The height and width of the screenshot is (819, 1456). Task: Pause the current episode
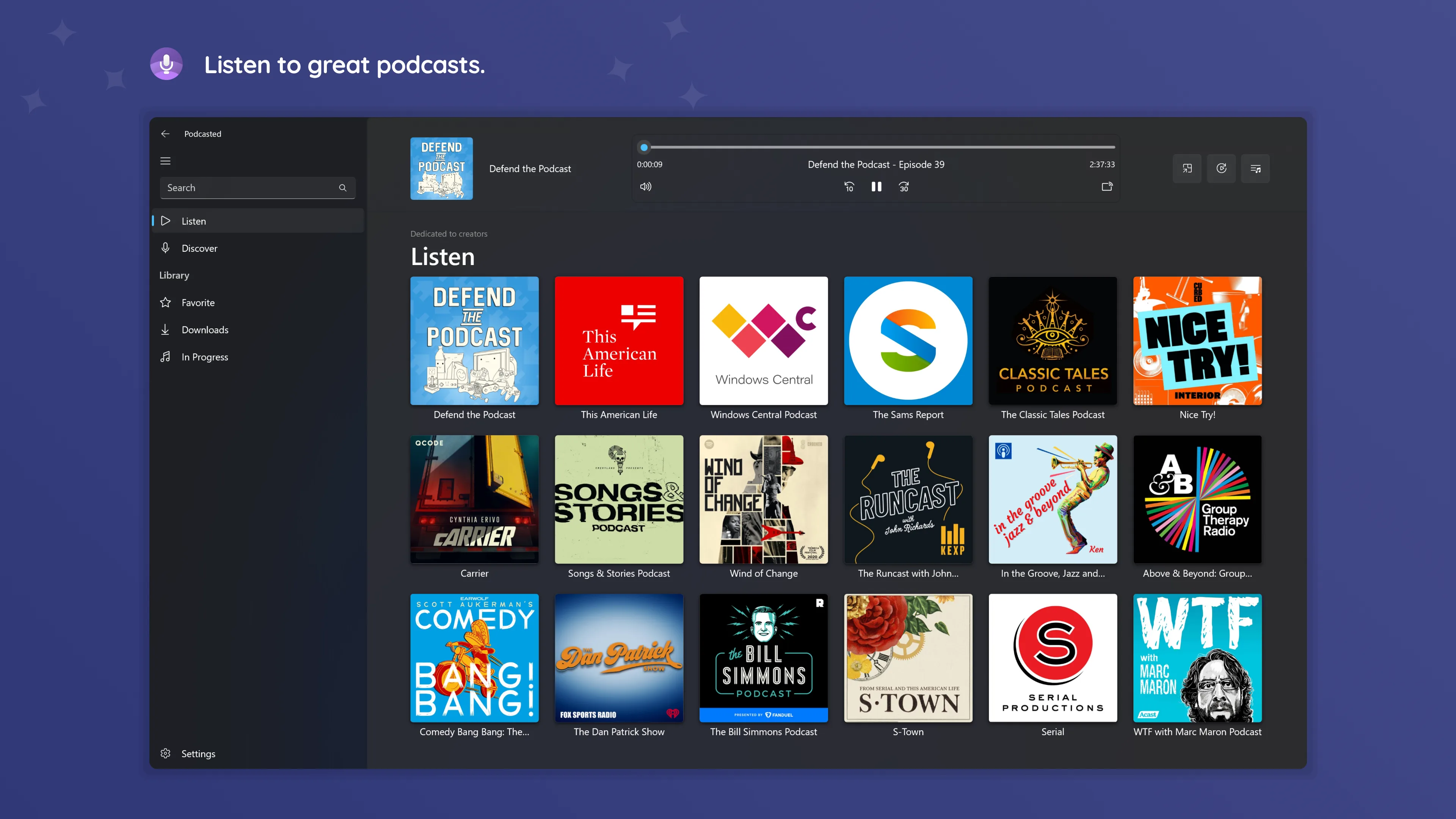(x=876, y=187)
